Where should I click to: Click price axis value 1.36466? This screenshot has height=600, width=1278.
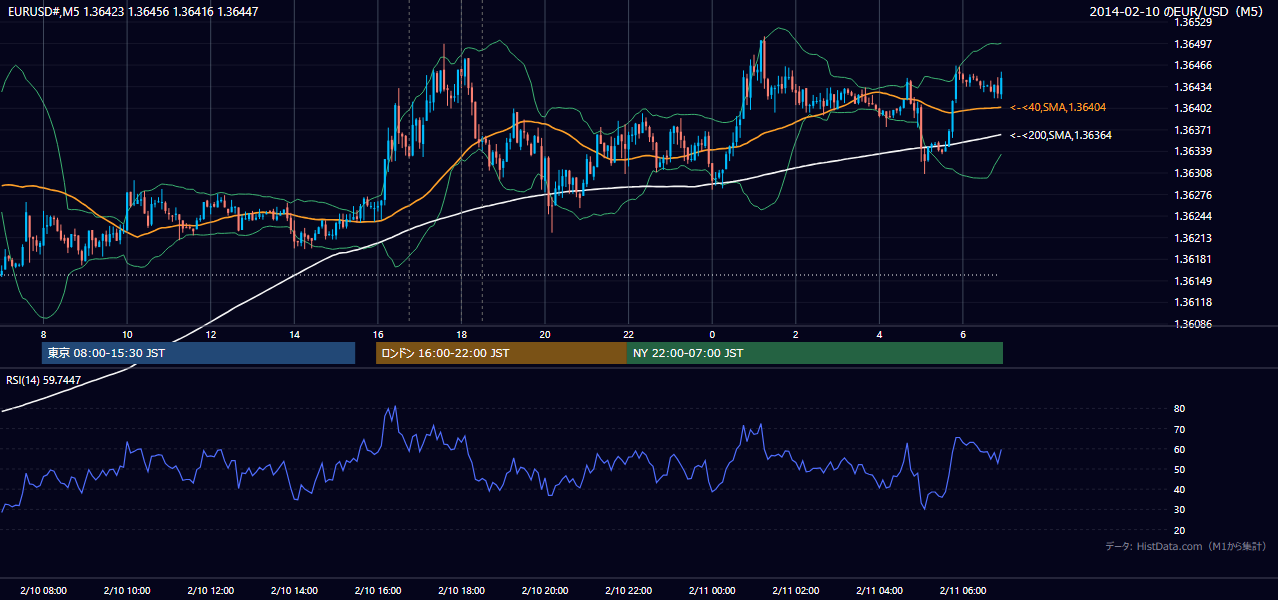[1192, 65]
